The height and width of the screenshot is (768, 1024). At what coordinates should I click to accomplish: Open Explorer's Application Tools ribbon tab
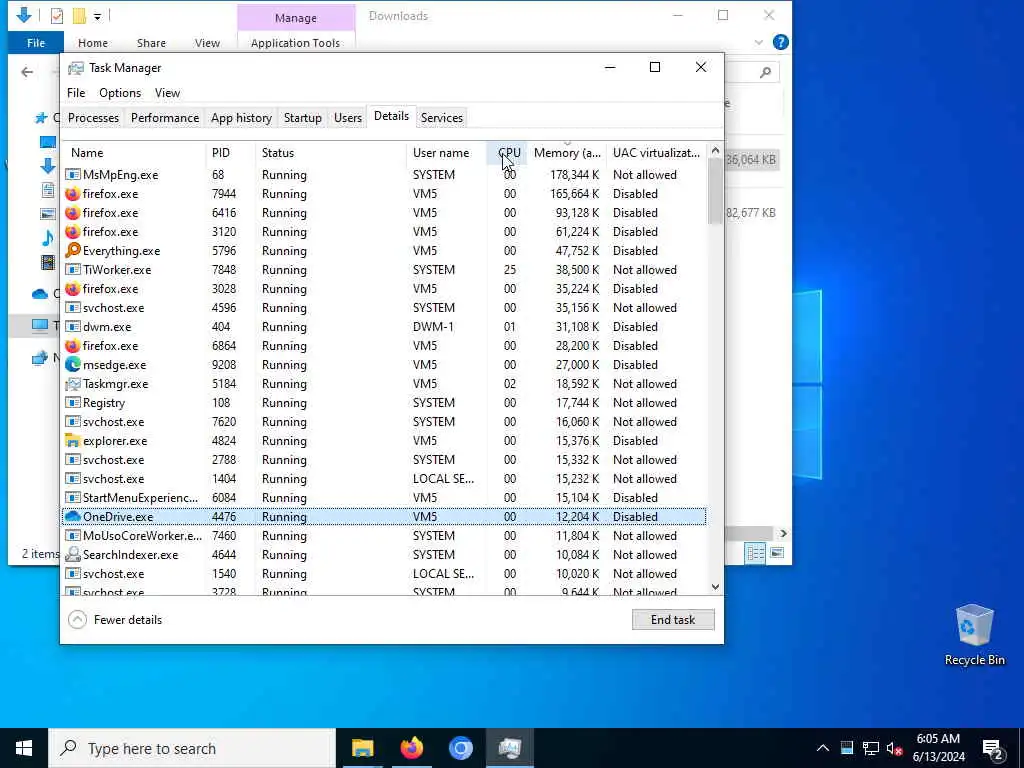tap(295, 43)
